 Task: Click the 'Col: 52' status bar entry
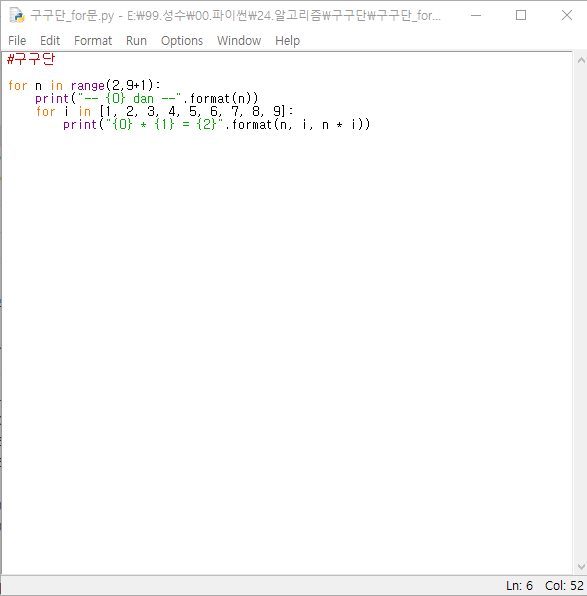coord(564,585)
